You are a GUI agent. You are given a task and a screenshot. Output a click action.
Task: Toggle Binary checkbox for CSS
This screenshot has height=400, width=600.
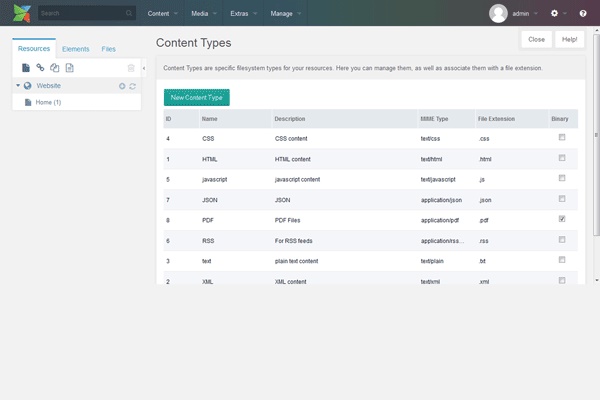click(562, 137)
